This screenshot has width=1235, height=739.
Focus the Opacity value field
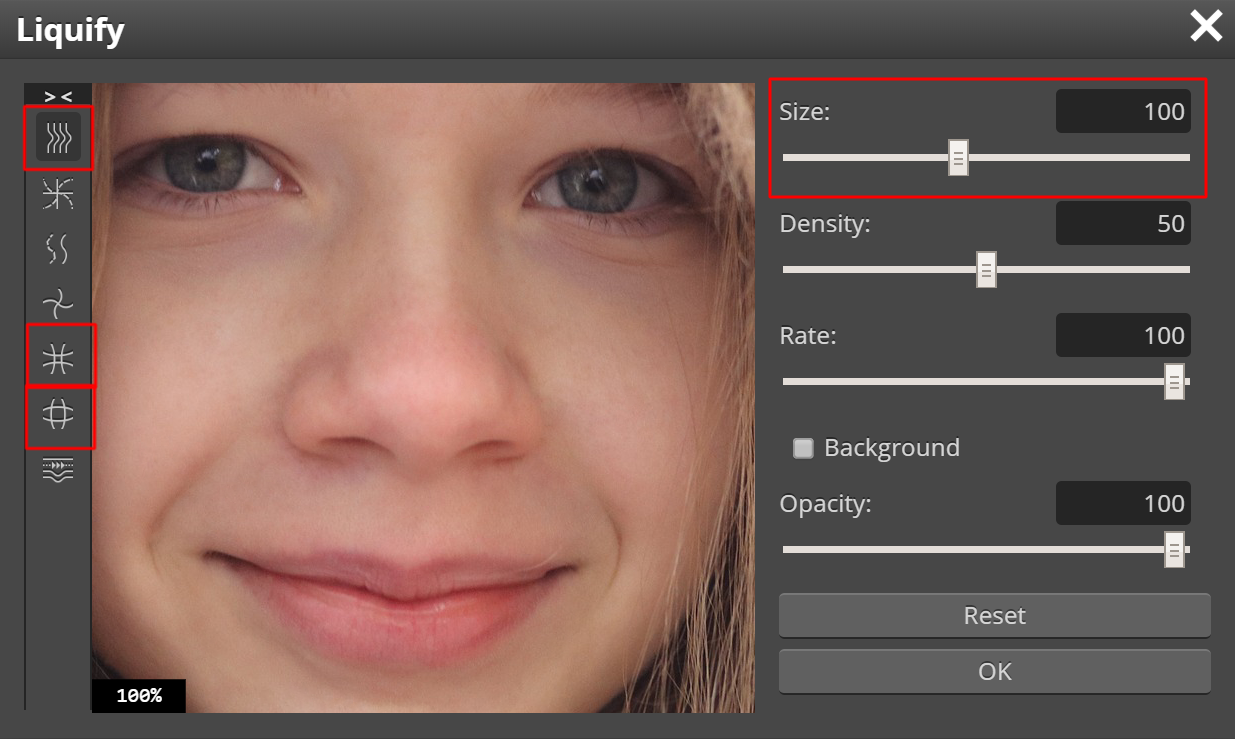click(x=1123, y=503)
